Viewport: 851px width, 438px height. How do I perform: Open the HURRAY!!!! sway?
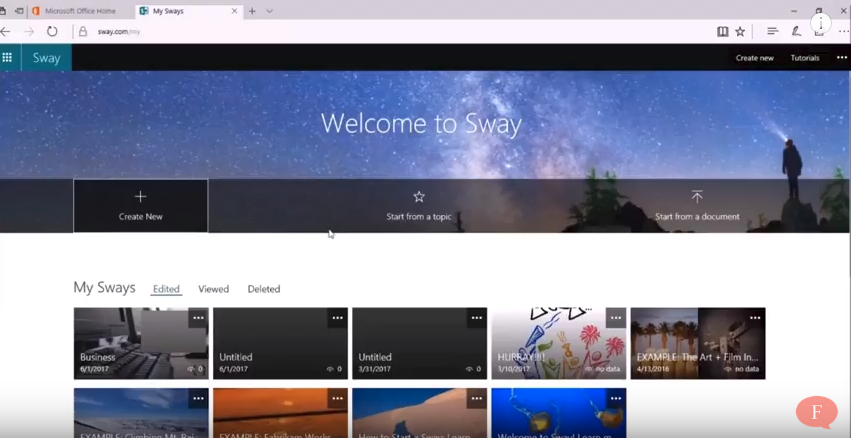coord(558,343)
